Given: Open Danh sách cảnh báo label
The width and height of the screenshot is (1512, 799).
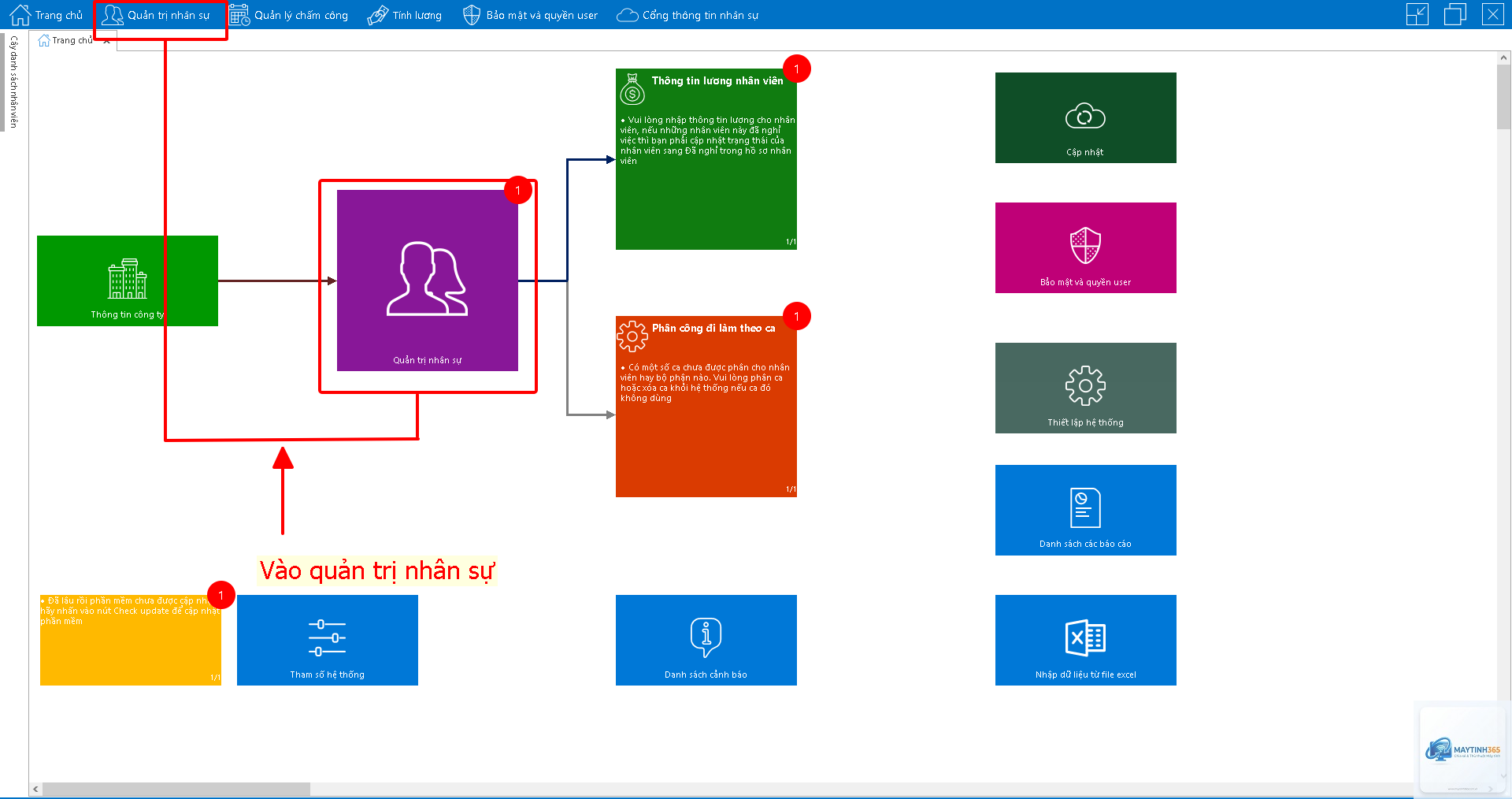Looking at the screenshot, I should pos(706,675).
